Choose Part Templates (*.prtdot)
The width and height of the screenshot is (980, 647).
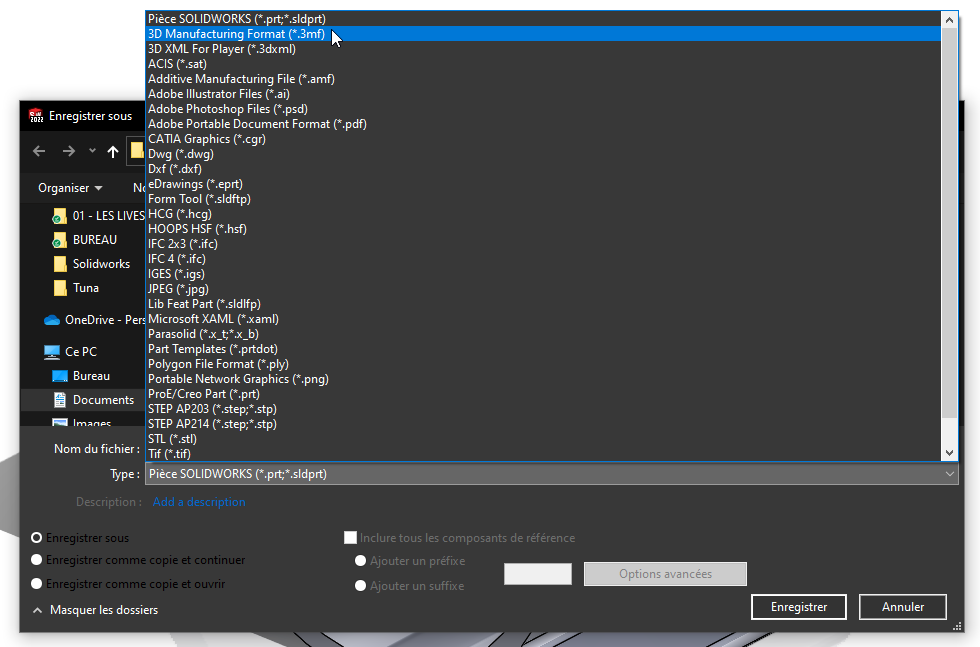click(543, 349)
